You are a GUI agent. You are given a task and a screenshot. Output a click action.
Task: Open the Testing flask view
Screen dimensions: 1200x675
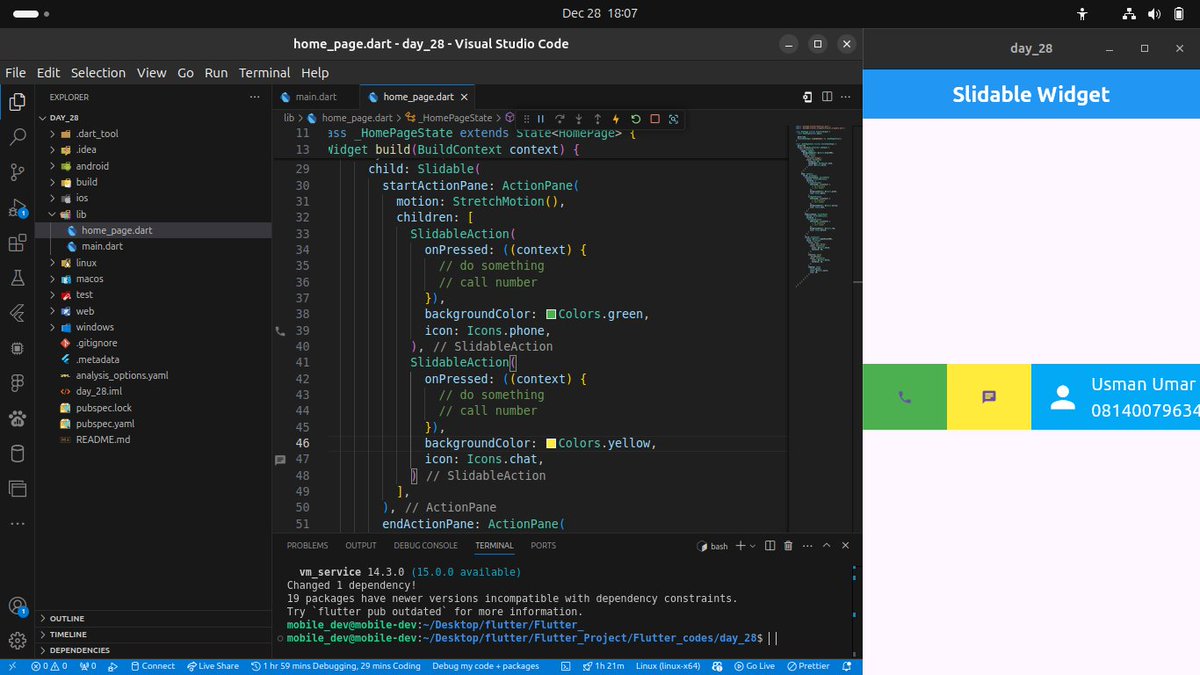[17, 278]
